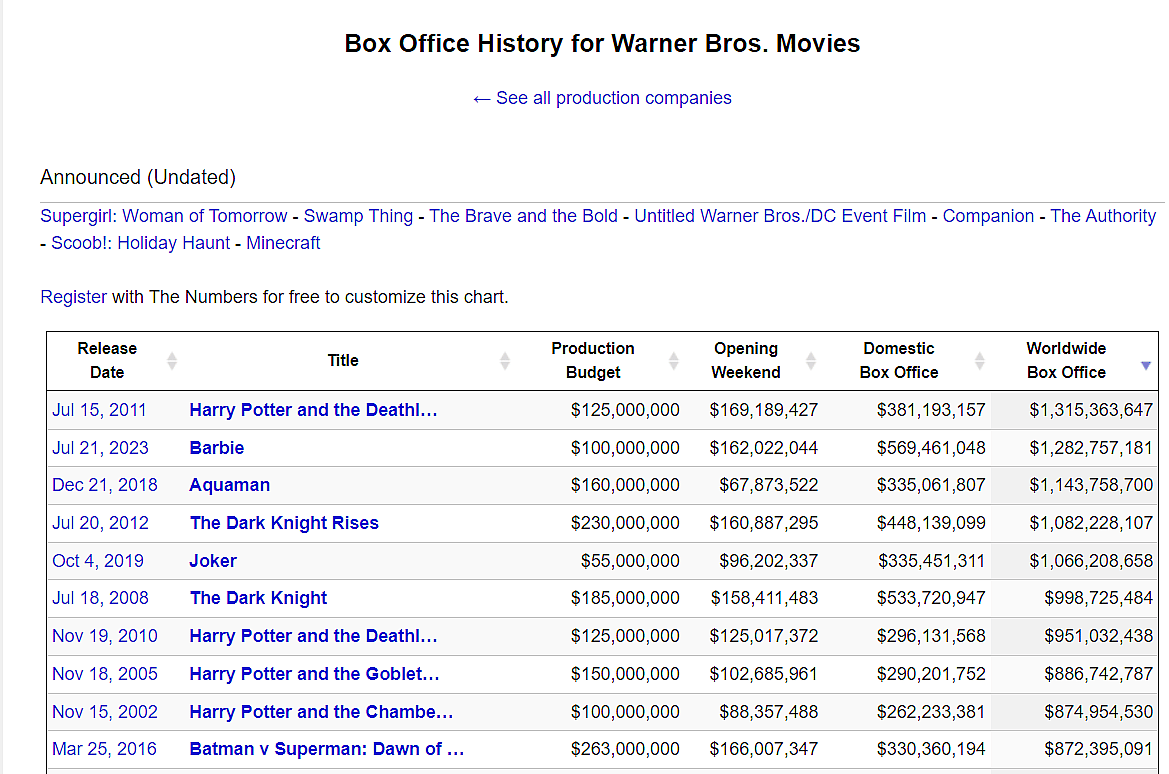Select The Brave and the Bold
The image size is (1169, 774).
[523, 216]
